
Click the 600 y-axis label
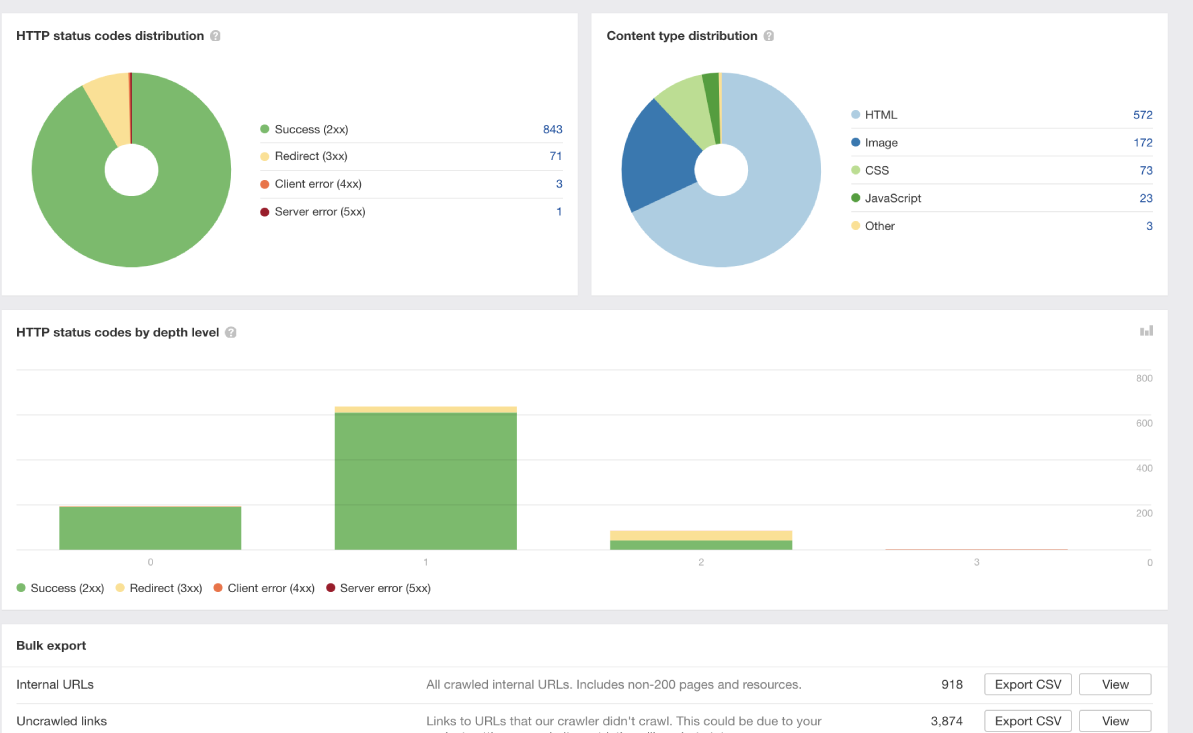pyautogui.click(x=1144, y=423)
